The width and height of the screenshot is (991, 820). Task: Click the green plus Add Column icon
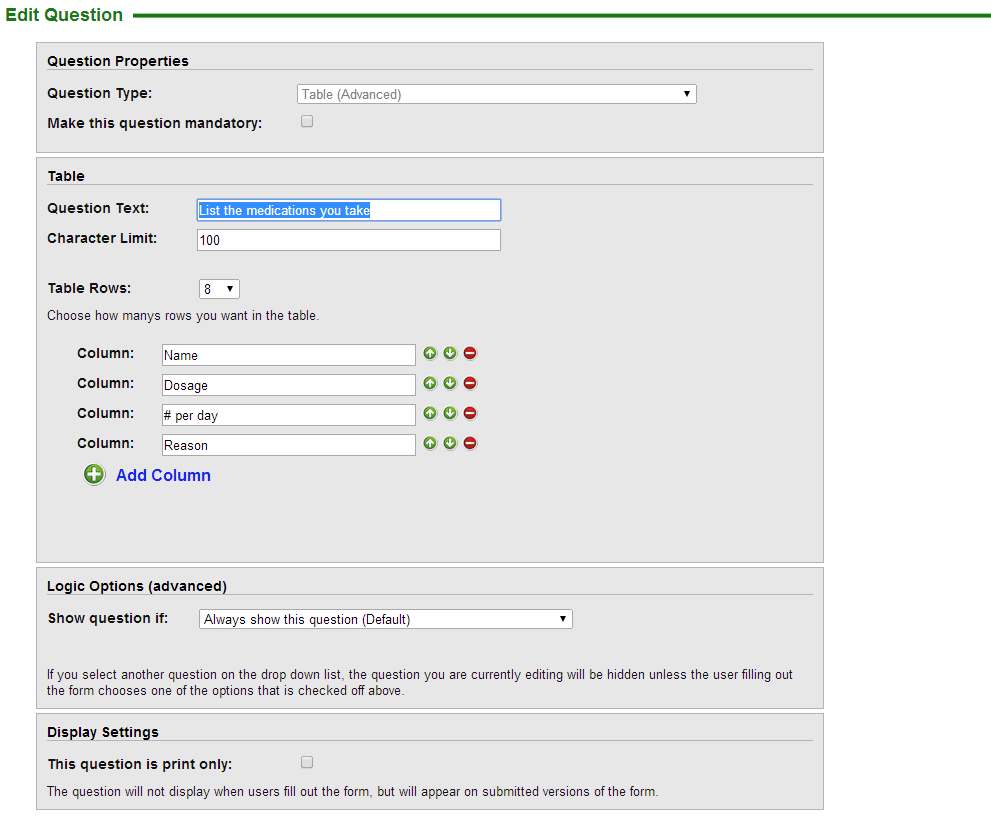coord(94,474)
